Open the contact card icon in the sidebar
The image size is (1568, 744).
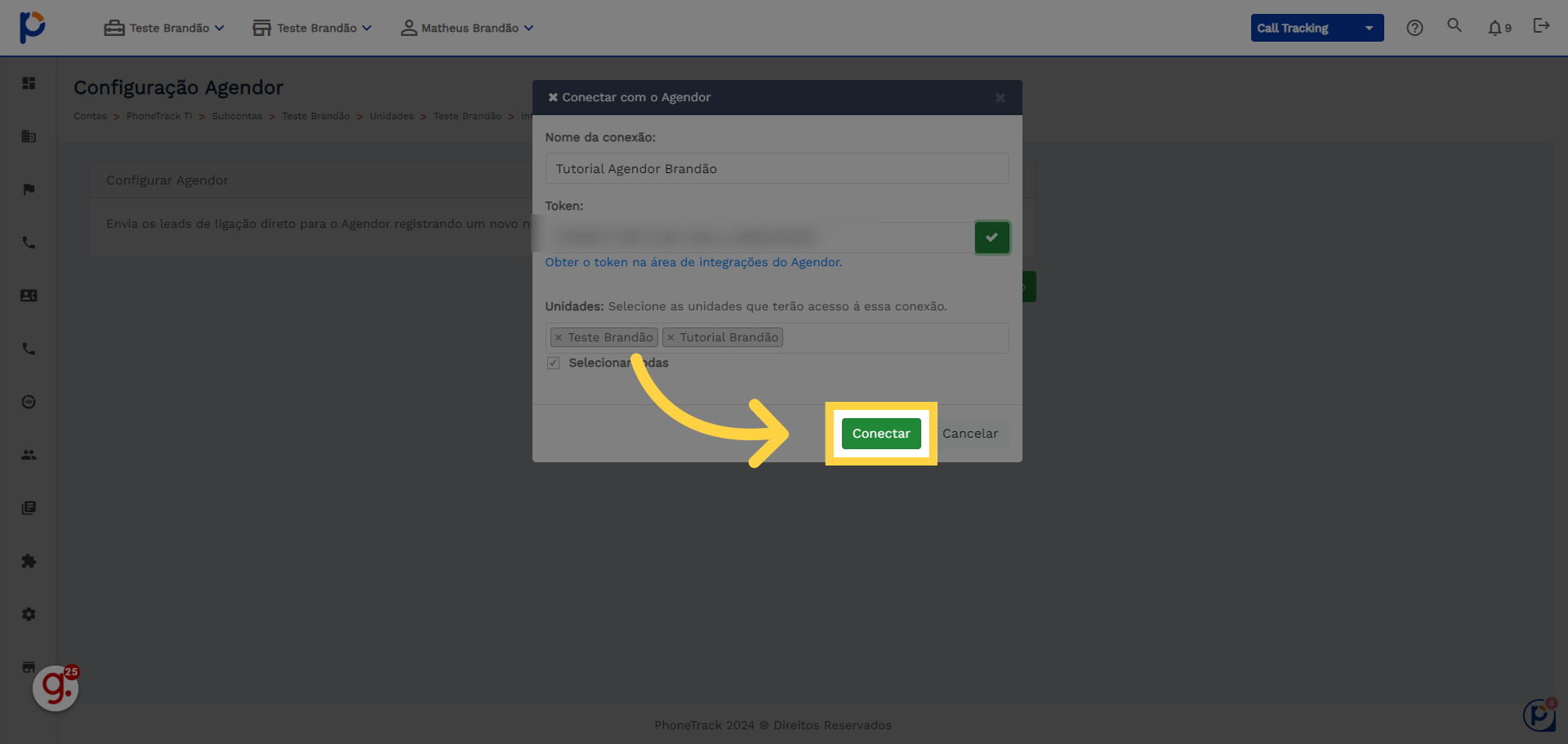[x=29, y=296]
